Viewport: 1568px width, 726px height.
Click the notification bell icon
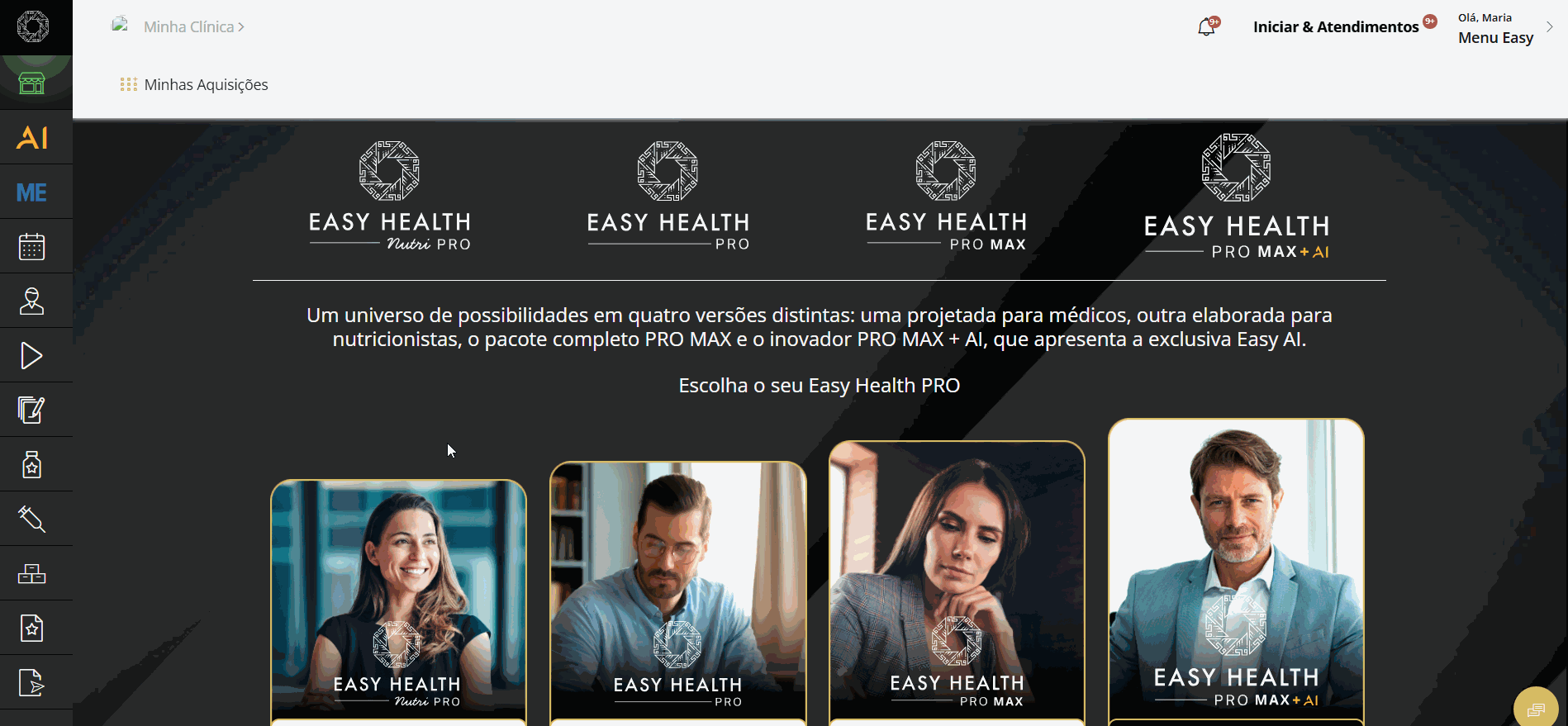tap(1207, 27)
